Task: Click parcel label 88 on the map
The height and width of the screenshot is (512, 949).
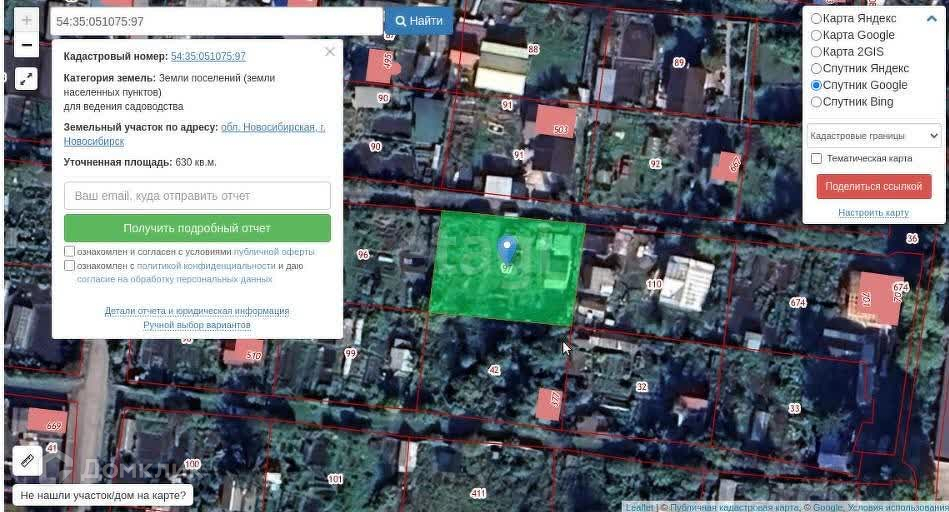Action: pyautogui.click(x=533, y=49)
